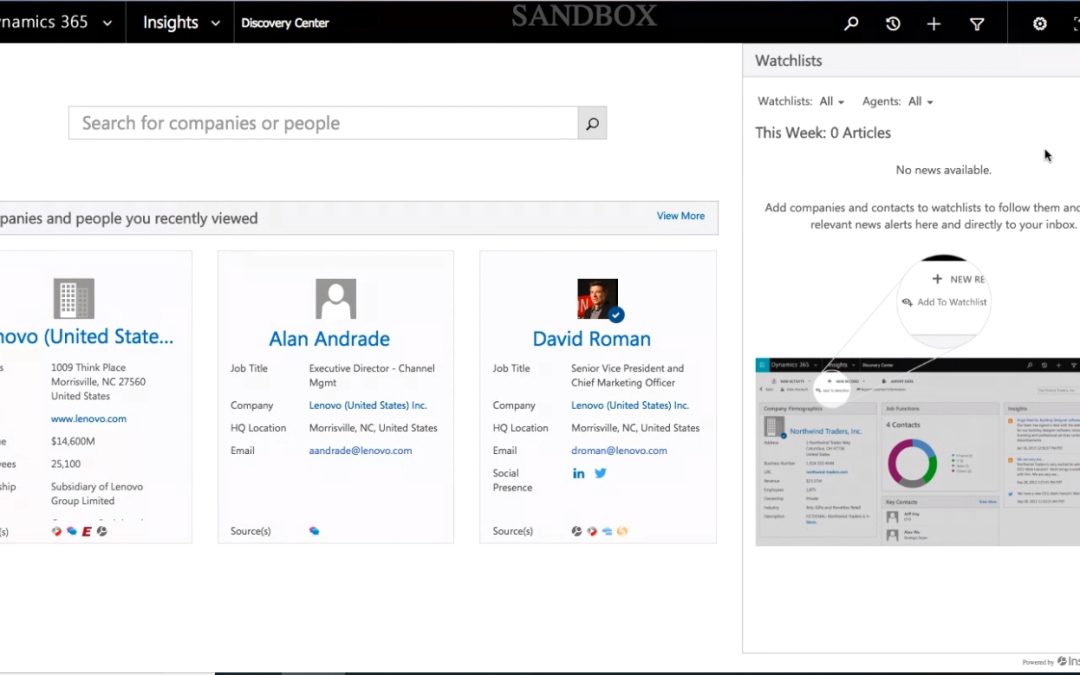Screen dimensions: 1080x675
Task: Open David Roman's company Lenovo link
Action: tap(630, 405)
